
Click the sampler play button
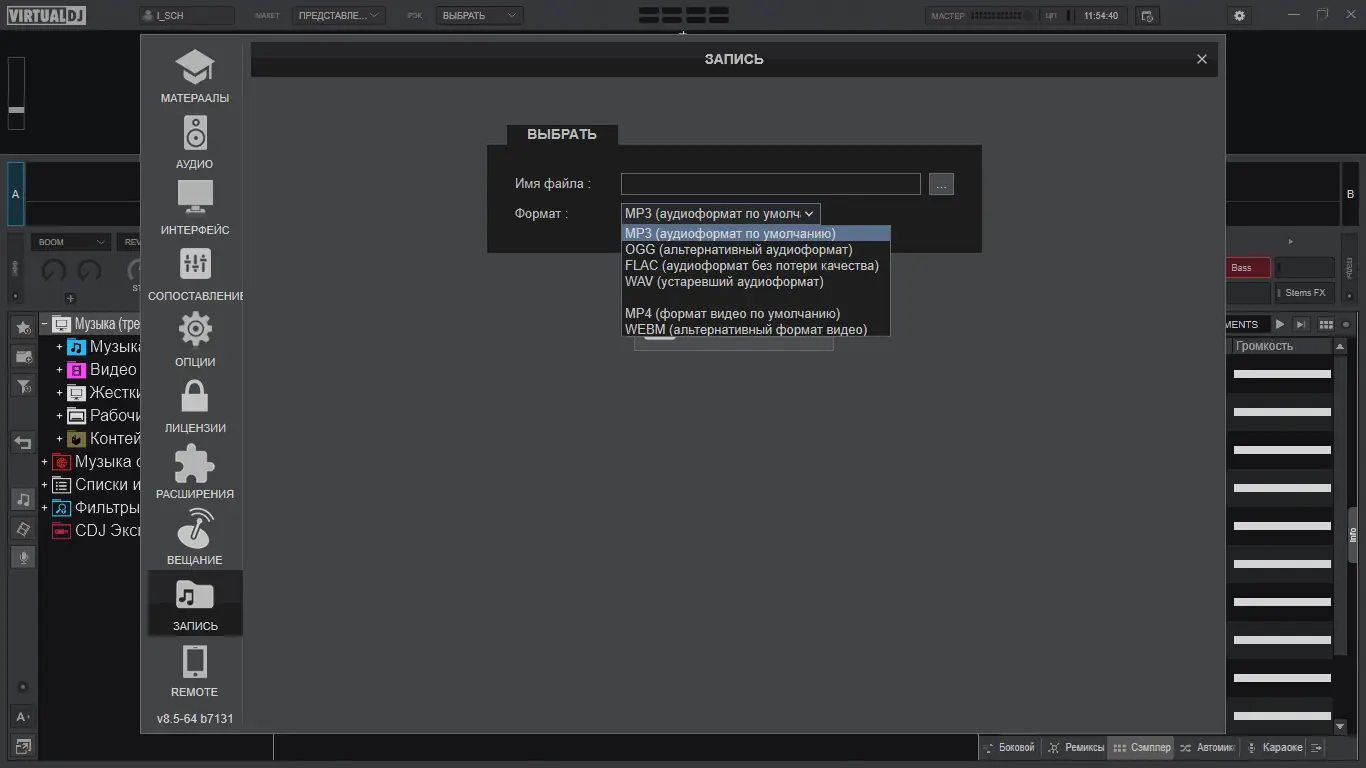pyautogui.click(x=1279, y=324)
